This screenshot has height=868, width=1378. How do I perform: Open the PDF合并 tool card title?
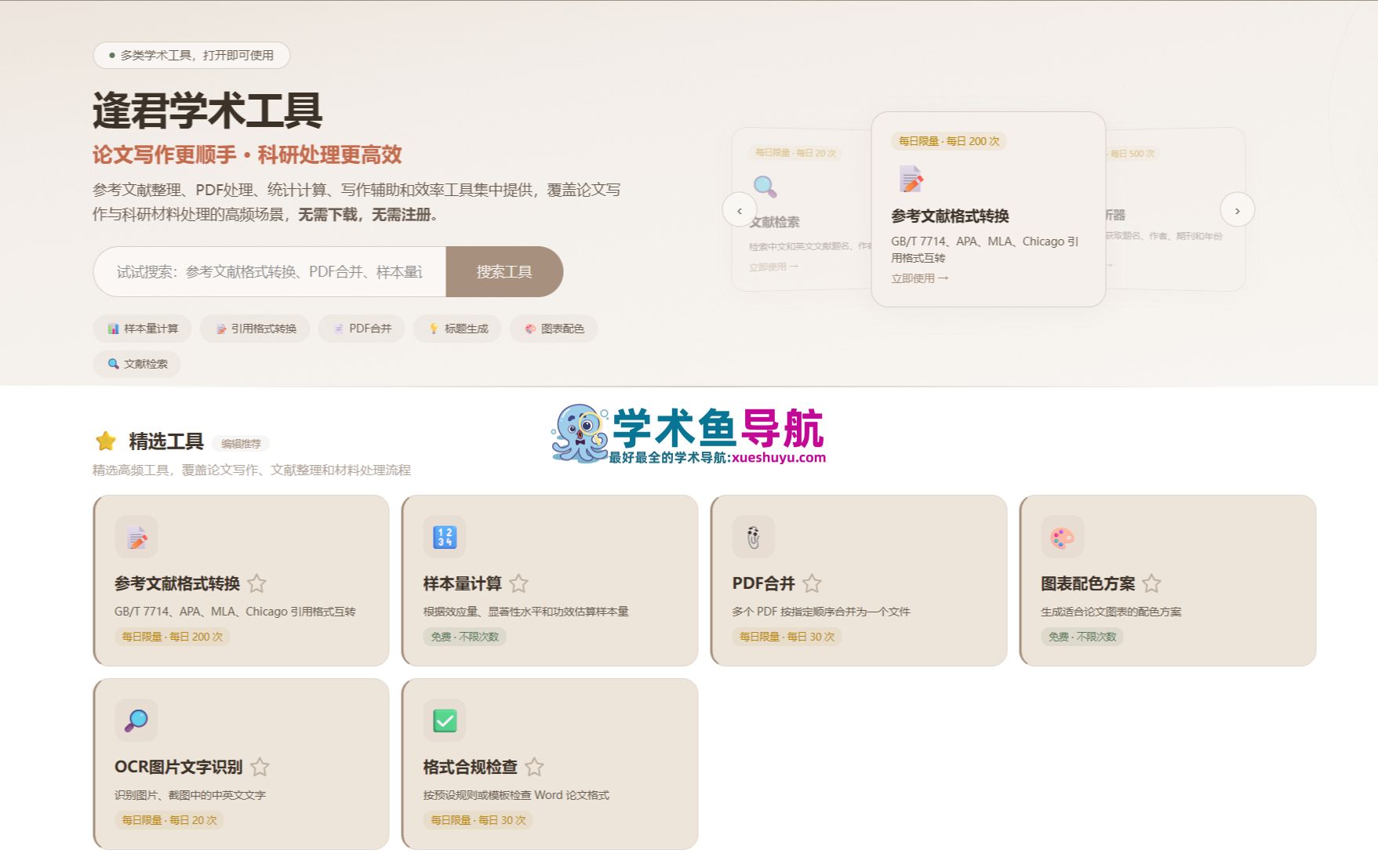[764, 583]
